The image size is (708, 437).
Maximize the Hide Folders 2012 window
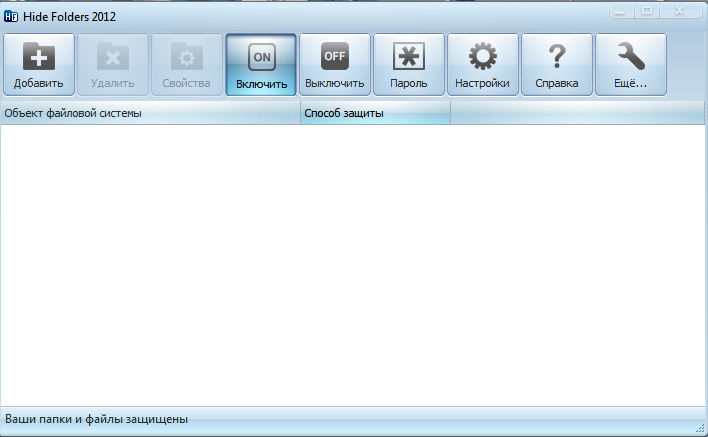coord(646,11)
